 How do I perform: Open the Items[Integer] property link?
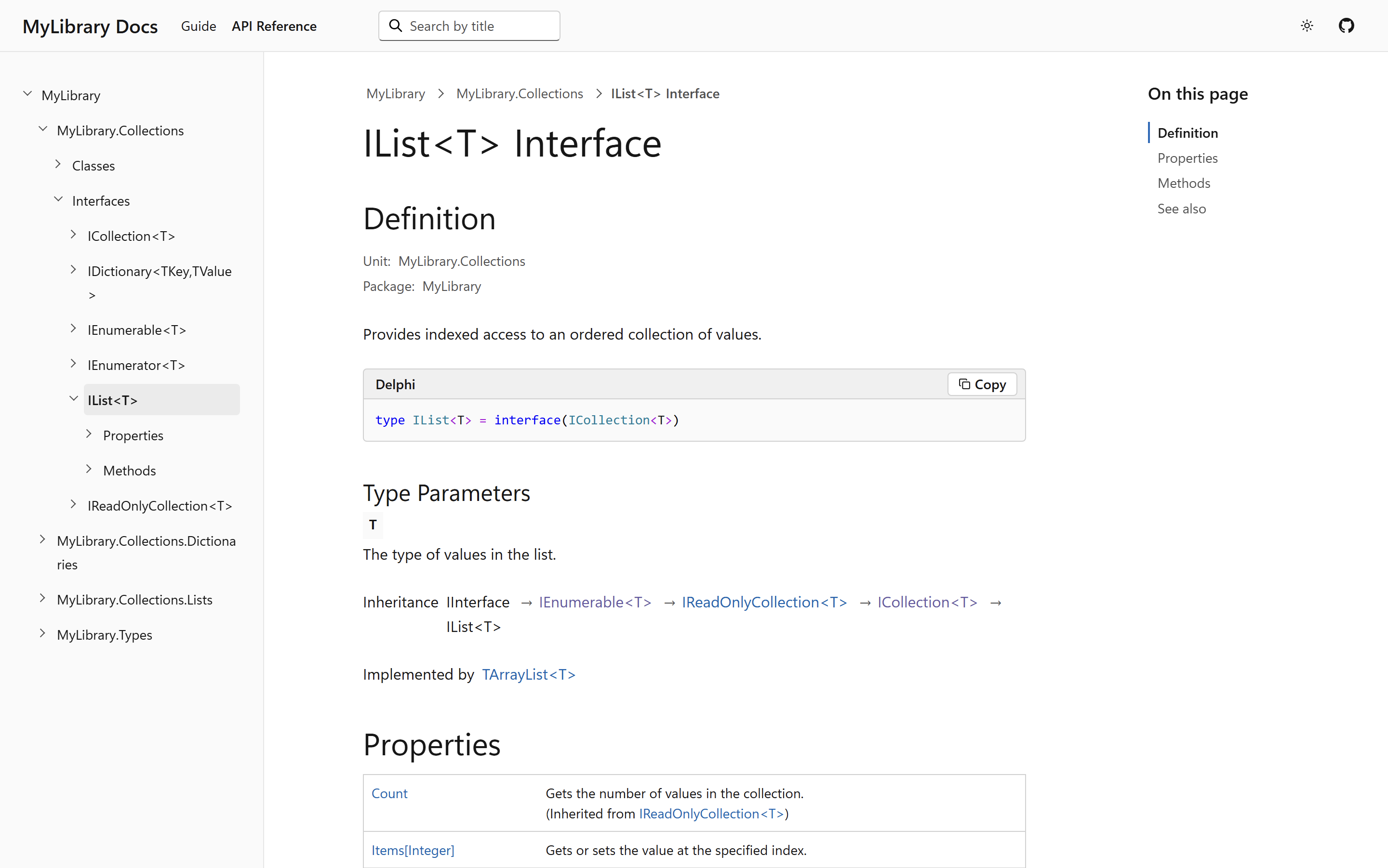[413, 850]
